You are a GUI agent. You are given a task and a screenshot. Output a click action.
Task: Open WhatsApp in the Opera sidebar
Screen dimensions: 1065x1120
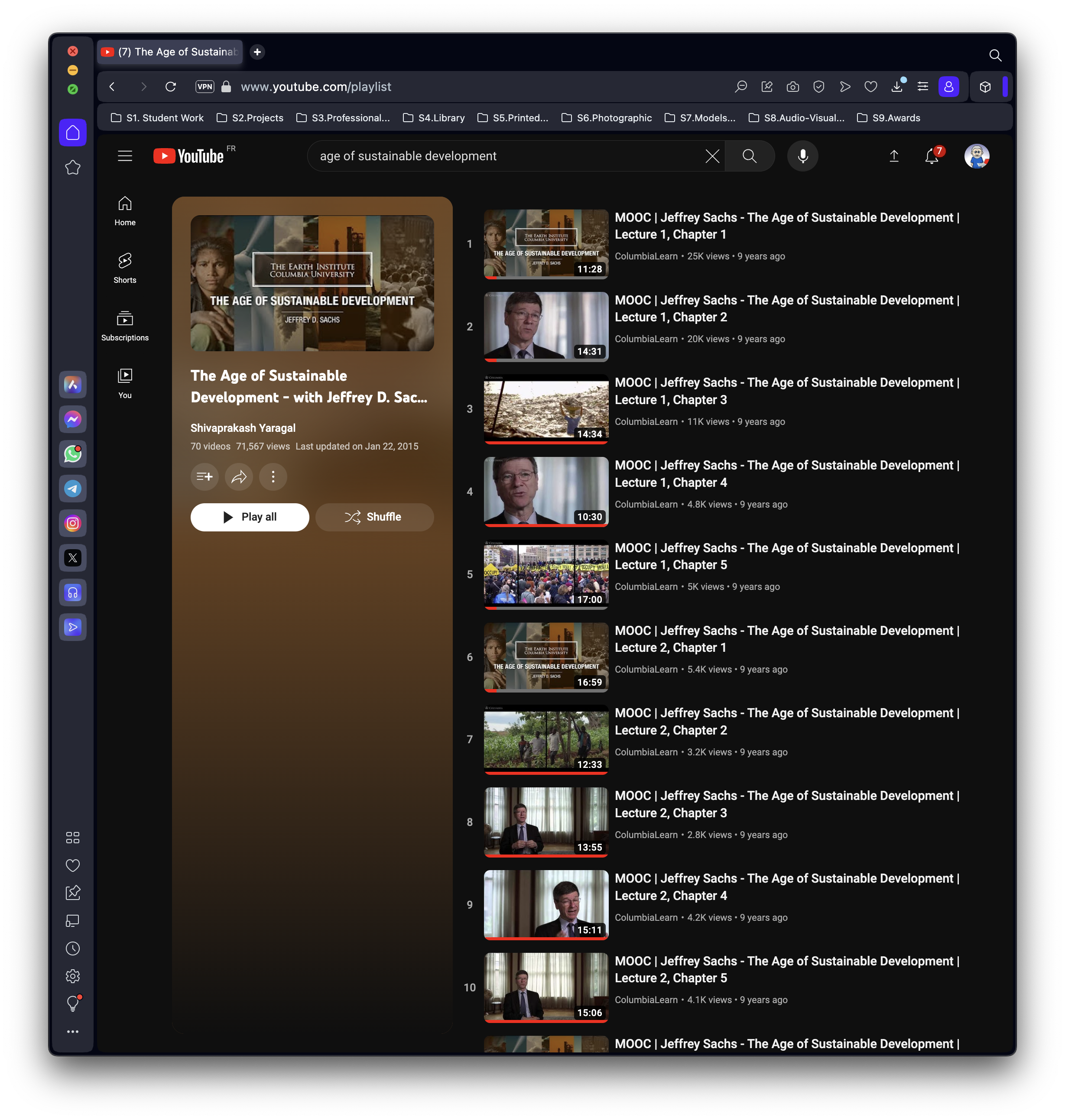73,454
